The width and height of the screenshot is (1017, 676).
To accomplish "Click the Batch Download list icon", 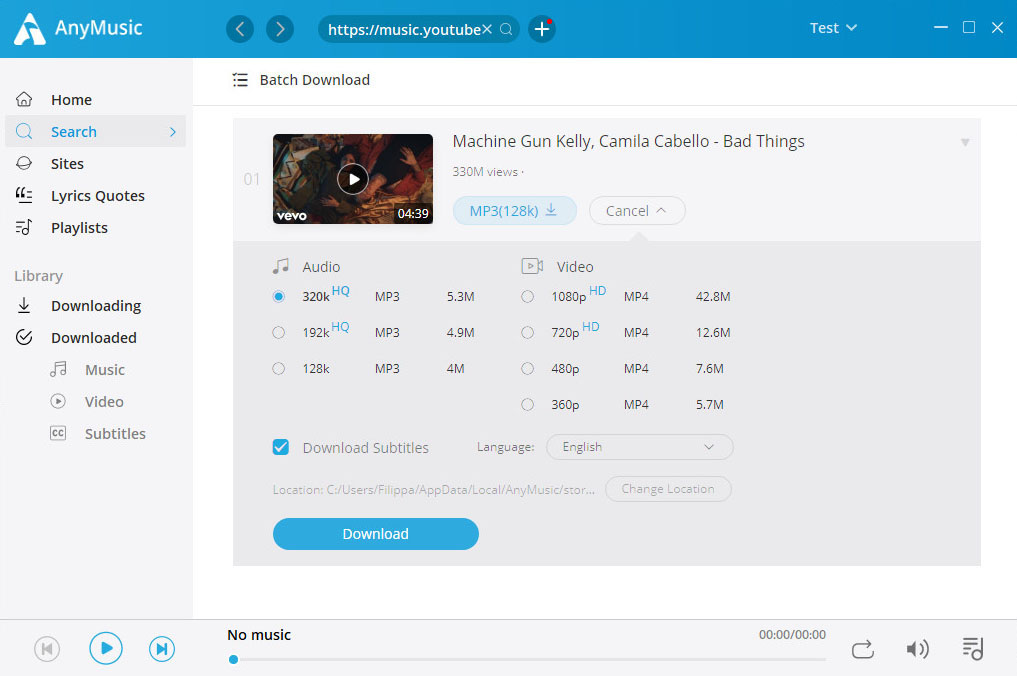I will click(240, 80).
